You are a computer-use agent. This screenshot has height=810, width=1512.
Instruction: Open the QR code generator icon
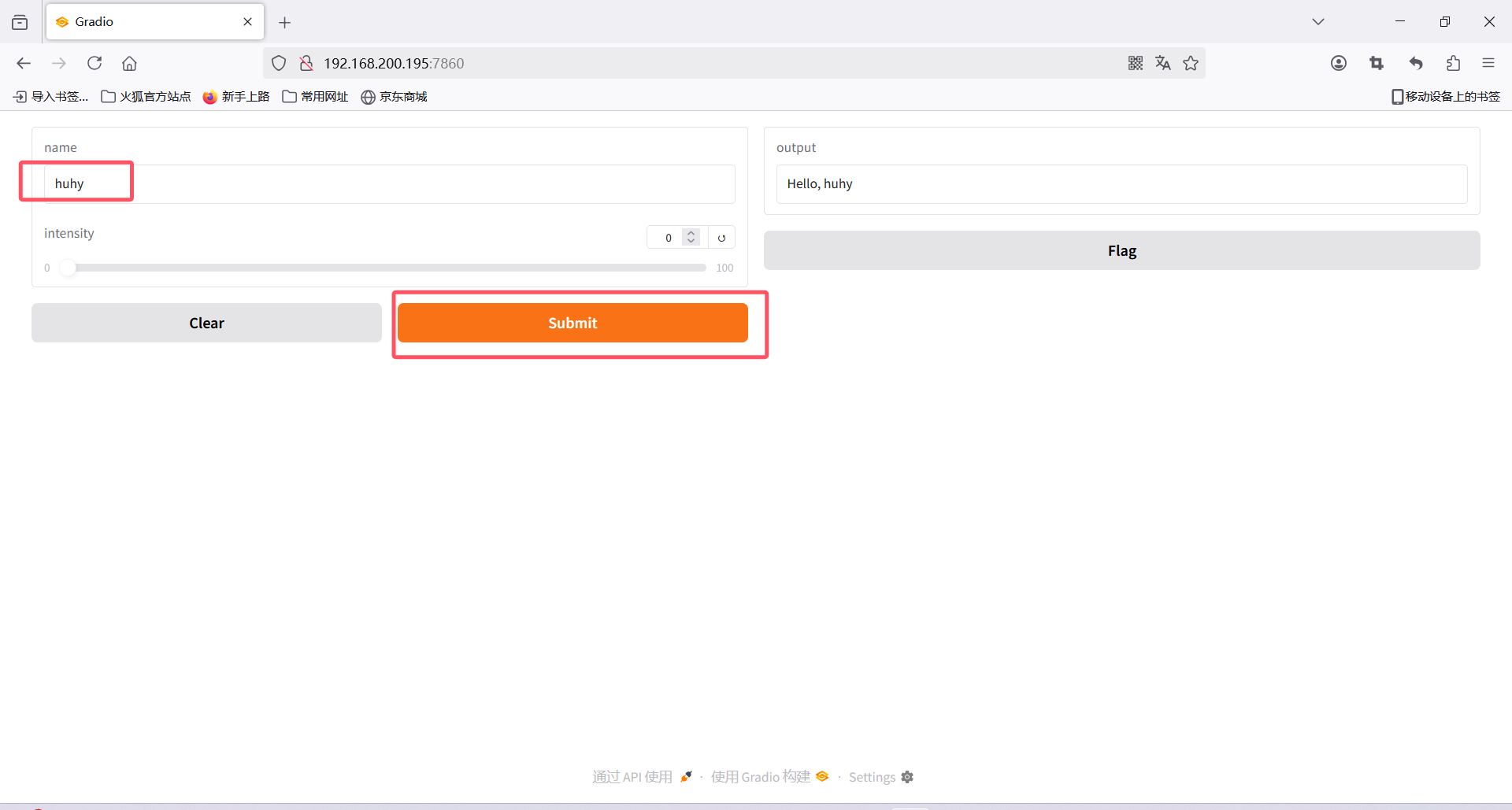1136,63
